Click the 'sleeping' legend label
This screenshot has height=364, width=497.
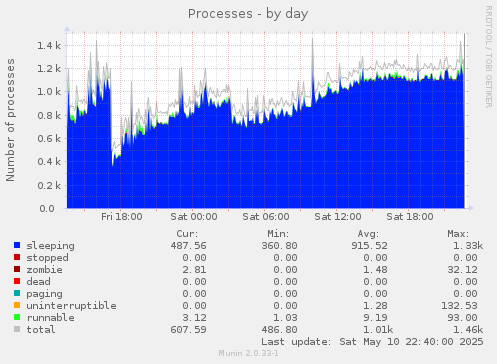(51, 246)
